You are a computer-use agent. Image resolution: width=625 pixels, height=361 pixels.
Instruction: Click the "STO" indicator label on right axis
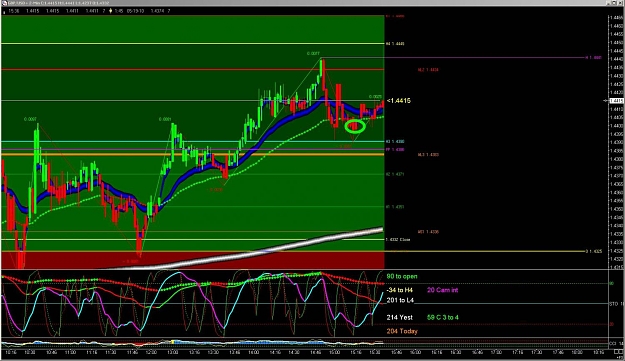[x=616, y=304]
